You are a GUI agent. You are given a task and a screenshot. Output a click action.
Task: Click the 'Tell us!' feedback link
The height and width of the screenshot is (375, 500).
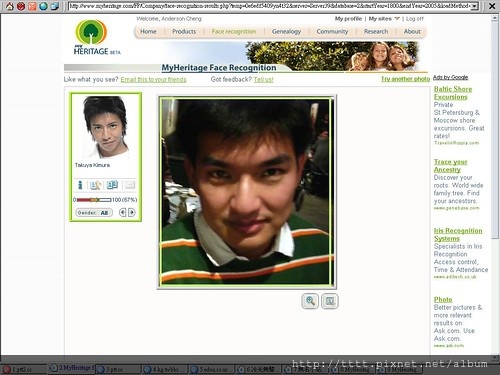[x=263, y=79]
